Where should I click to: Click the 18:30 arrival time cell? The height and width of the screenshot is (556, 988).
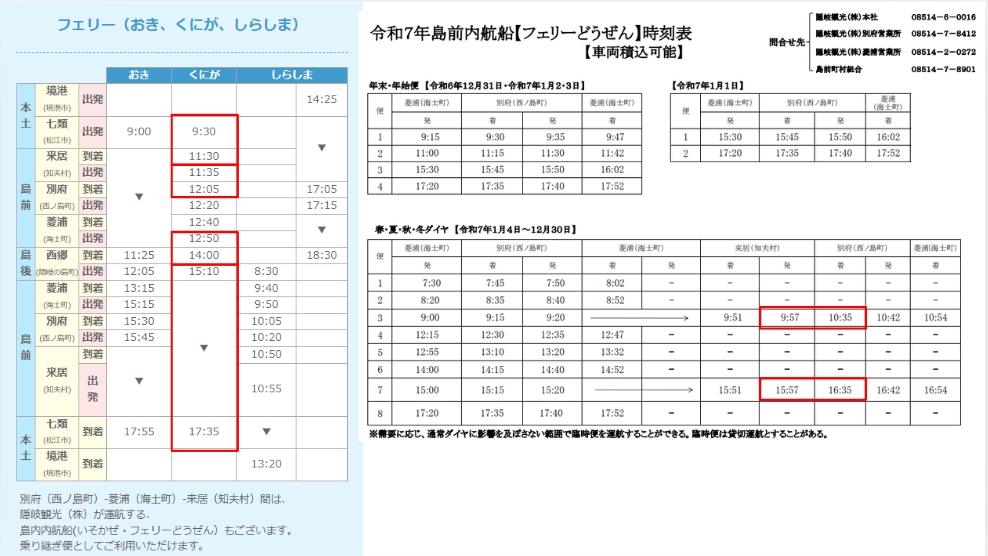pyautogui.click(x=321, y=255)
